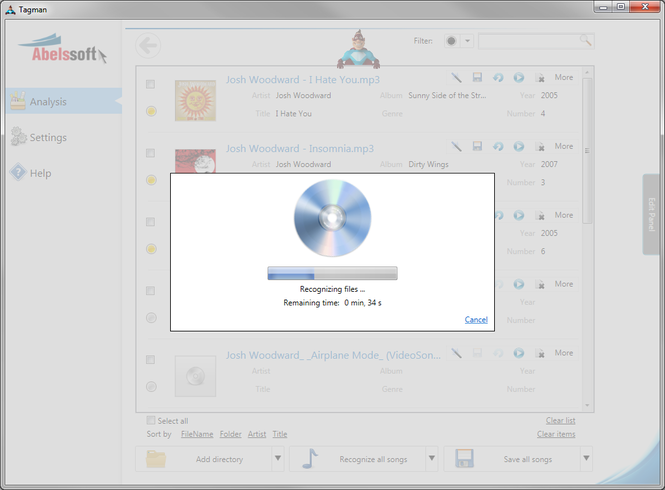Expand the Edit Panel side tab
Image resolution: width=665 pixels, height=490 pixels.
pos(652,214)
